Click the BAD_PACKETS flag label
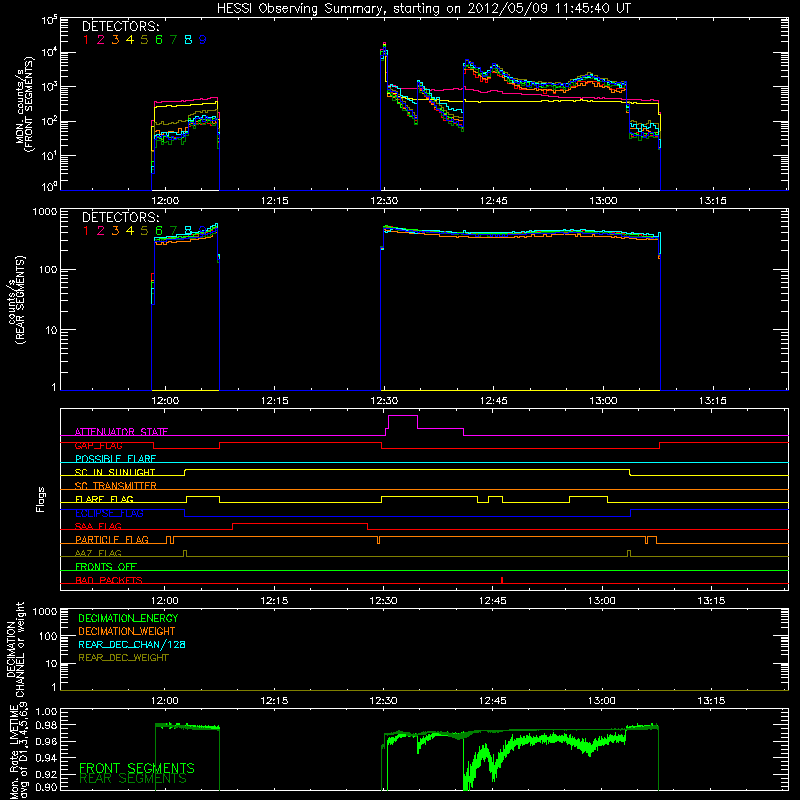Viewport: 800px width, 800px height. click(109, 580)
